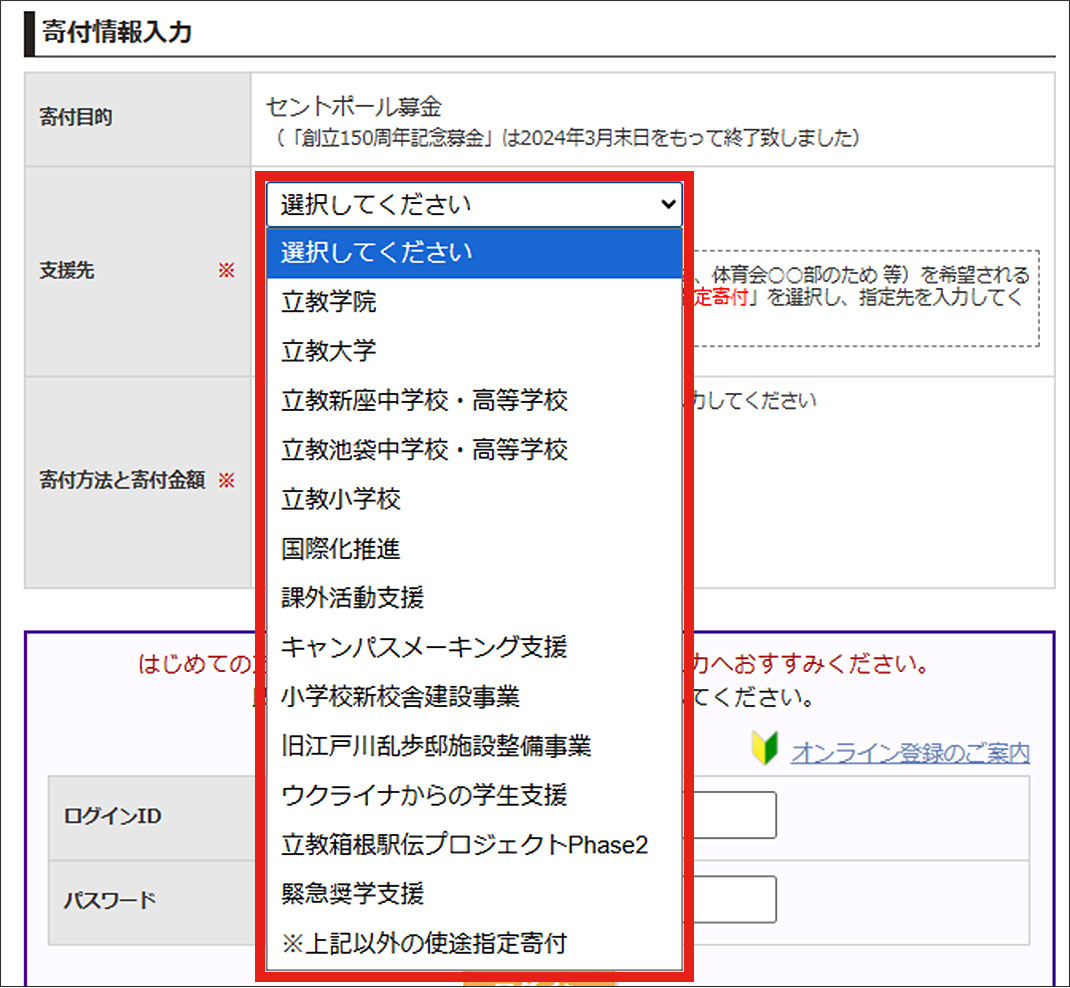Pick 国際化推進 in the dropdown
1070x988 pixels.
(474, 549)
